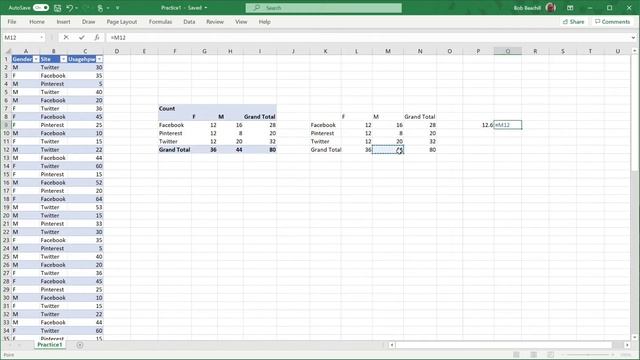Switch to the Home ribbon tab
Screen dimensions: 640x360
click(37, 22)
